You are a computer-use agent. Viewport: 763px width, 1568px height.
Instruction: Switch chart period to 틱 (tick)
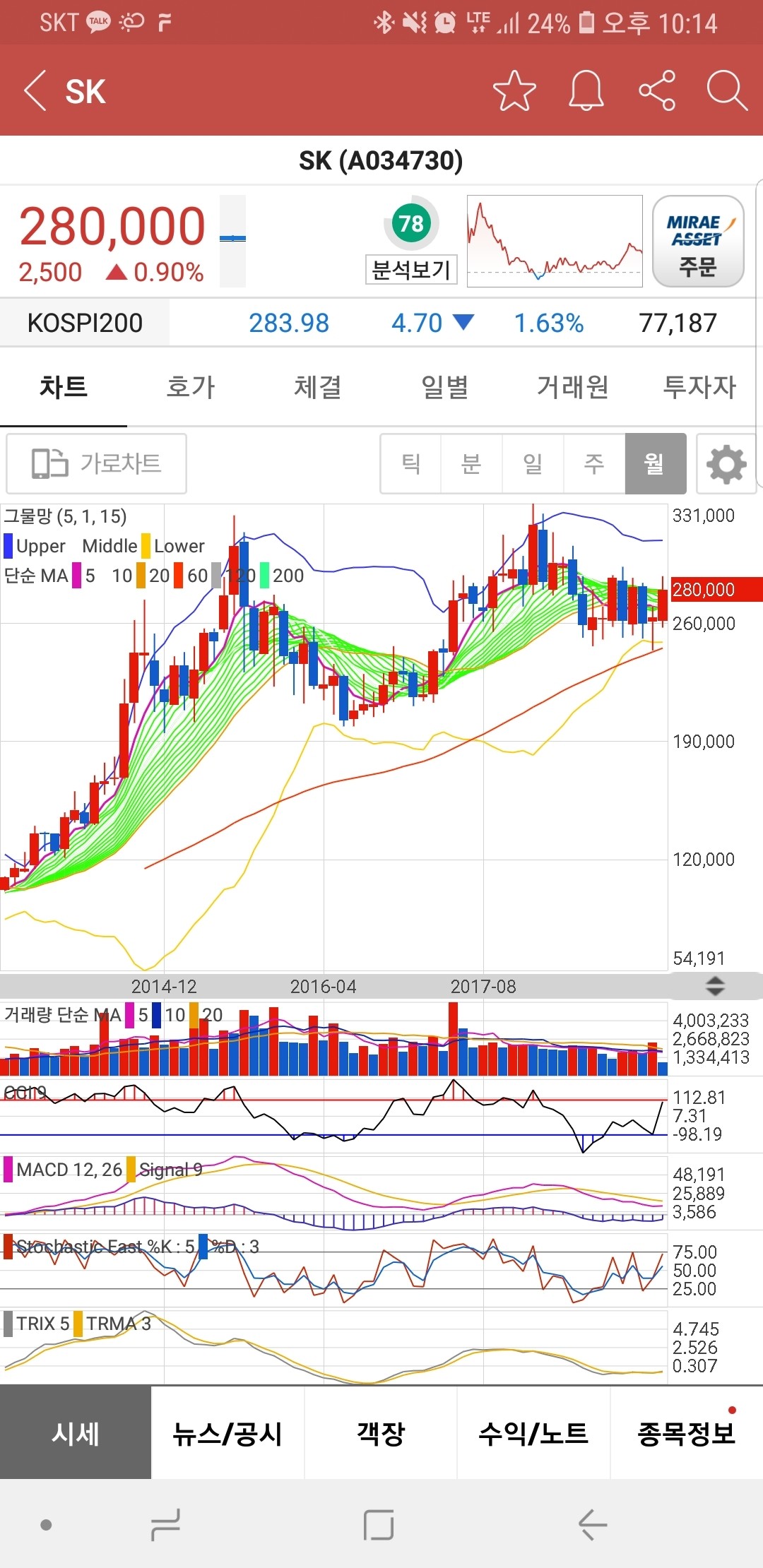(410, 464)
